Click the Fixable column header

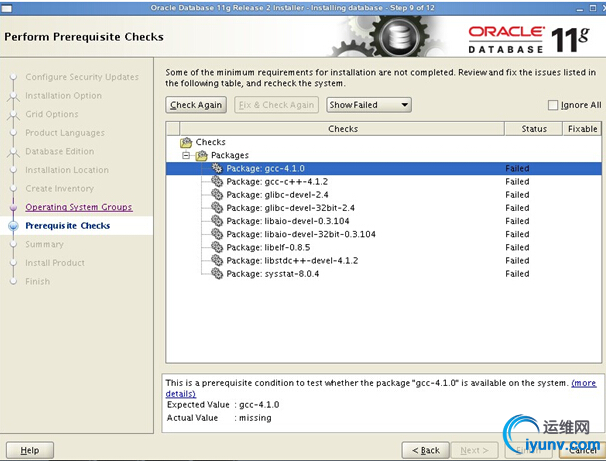tap(582, 129)
